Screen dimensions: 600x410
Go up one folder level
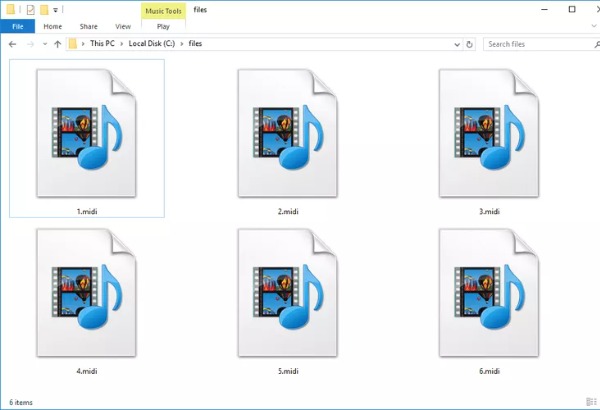(57, 44)
